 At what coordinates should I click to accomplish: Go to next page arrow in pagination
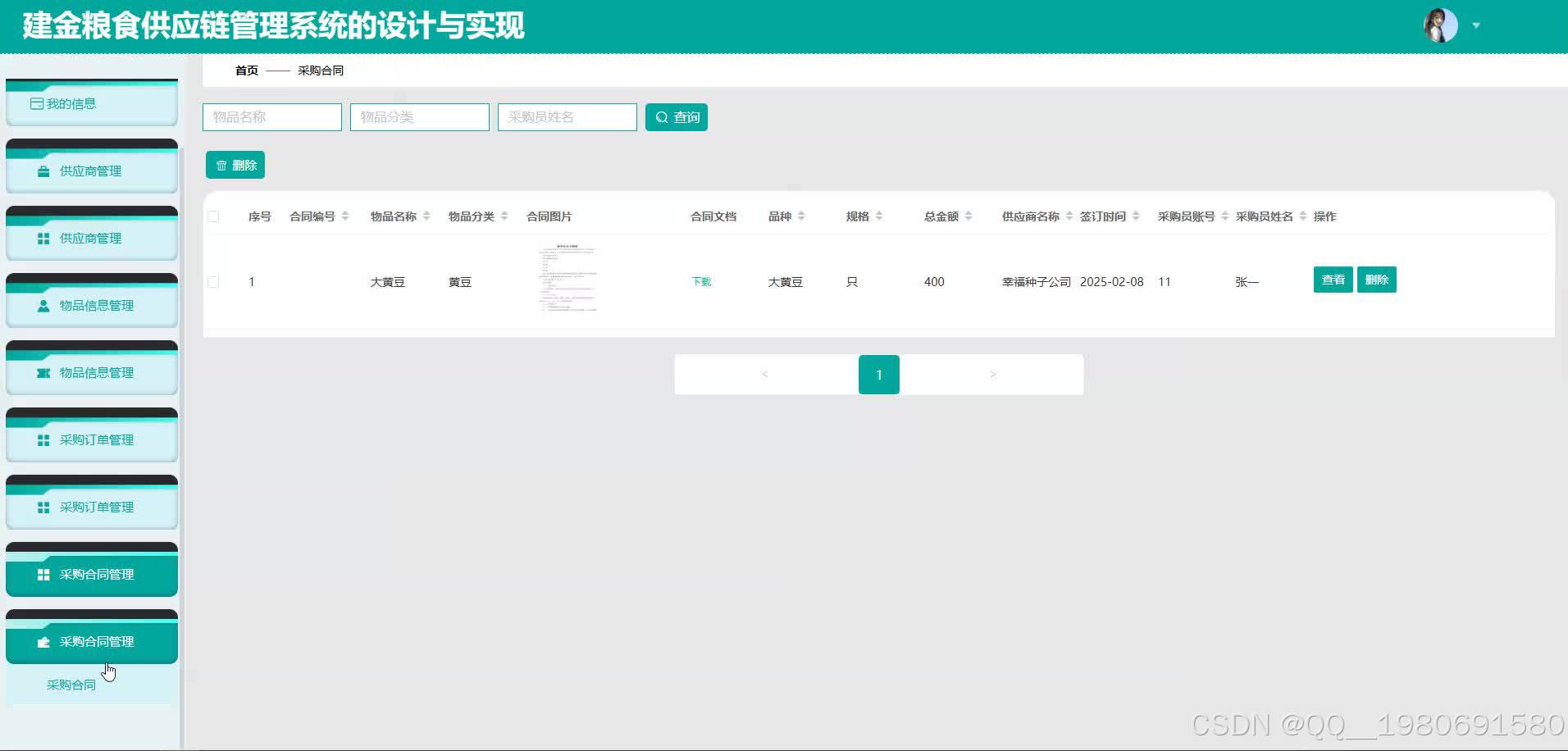[993, 375]
